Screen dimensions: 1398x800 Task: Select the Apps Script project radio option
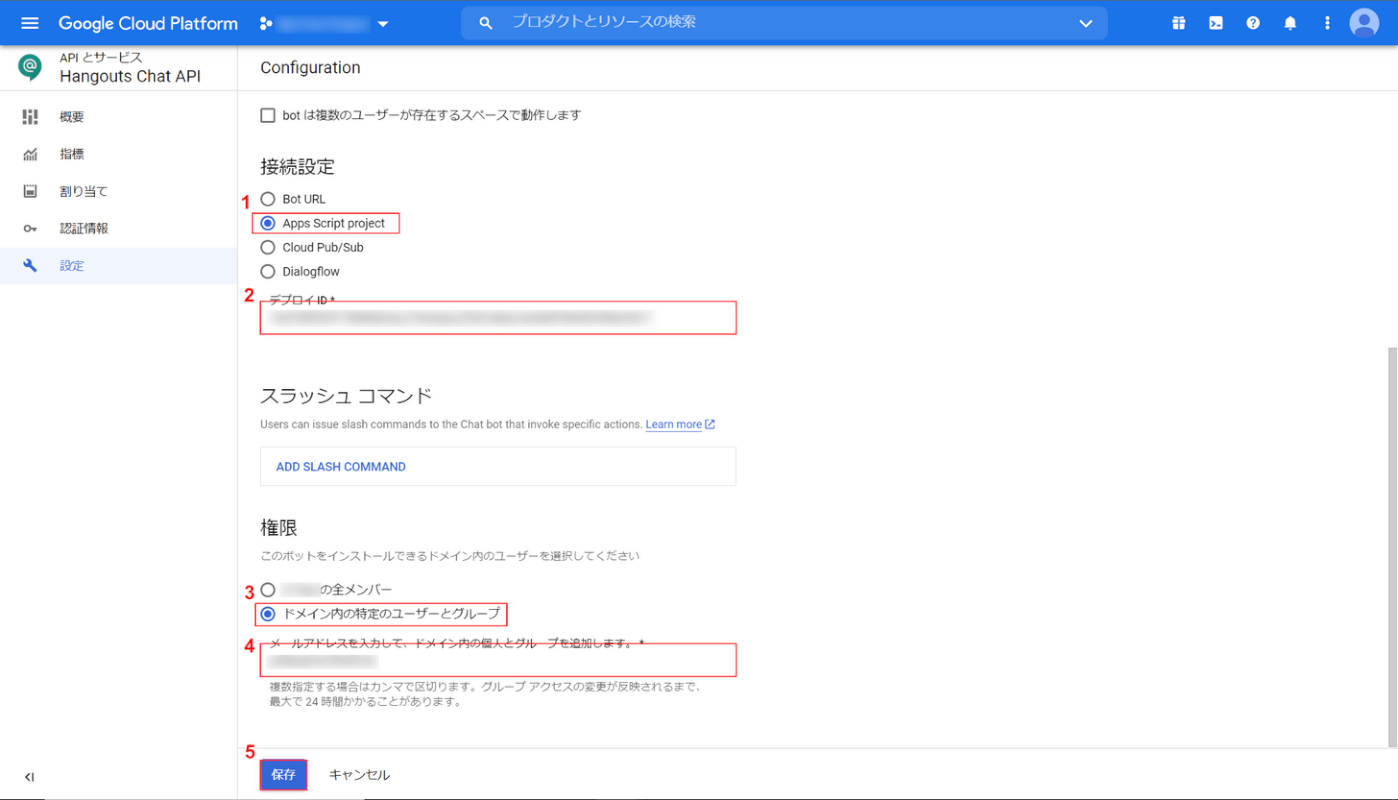coord(267,223)
